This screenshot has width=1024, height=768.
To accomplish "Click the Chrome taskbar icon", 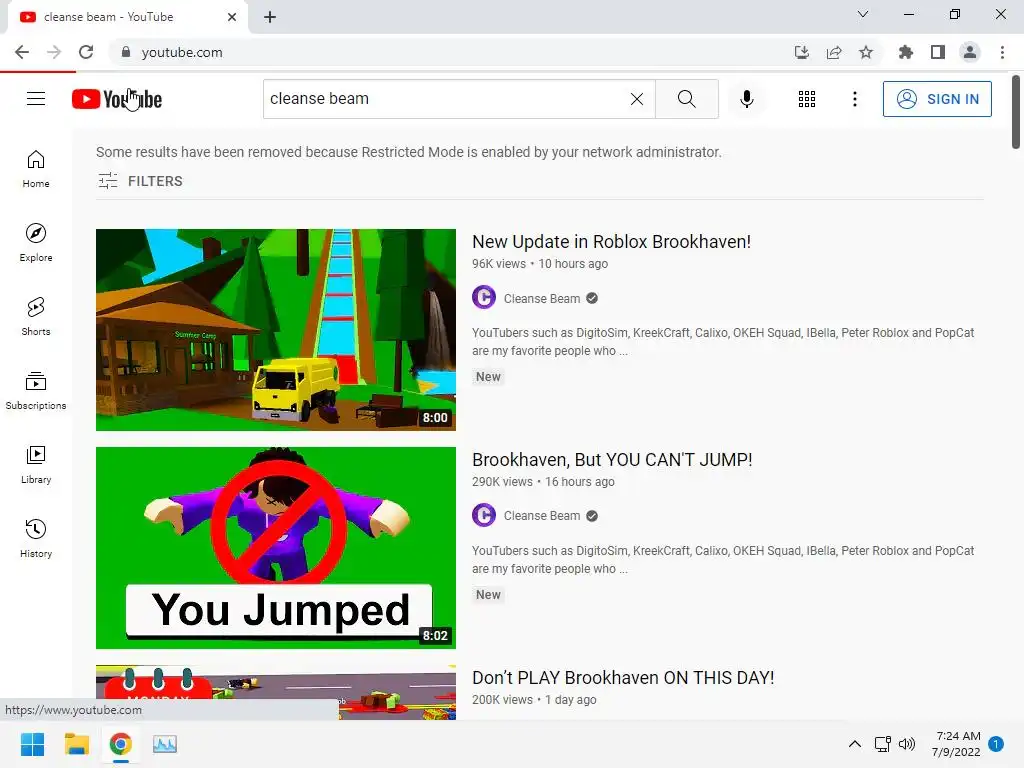I will [120, 744].
